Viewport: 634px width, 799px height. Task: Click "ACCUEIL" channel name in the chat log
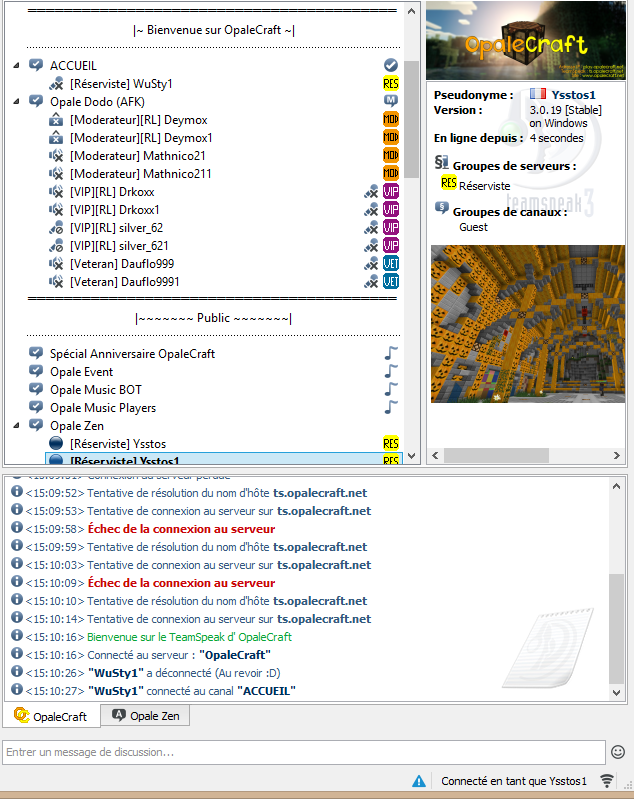(266, 691)
